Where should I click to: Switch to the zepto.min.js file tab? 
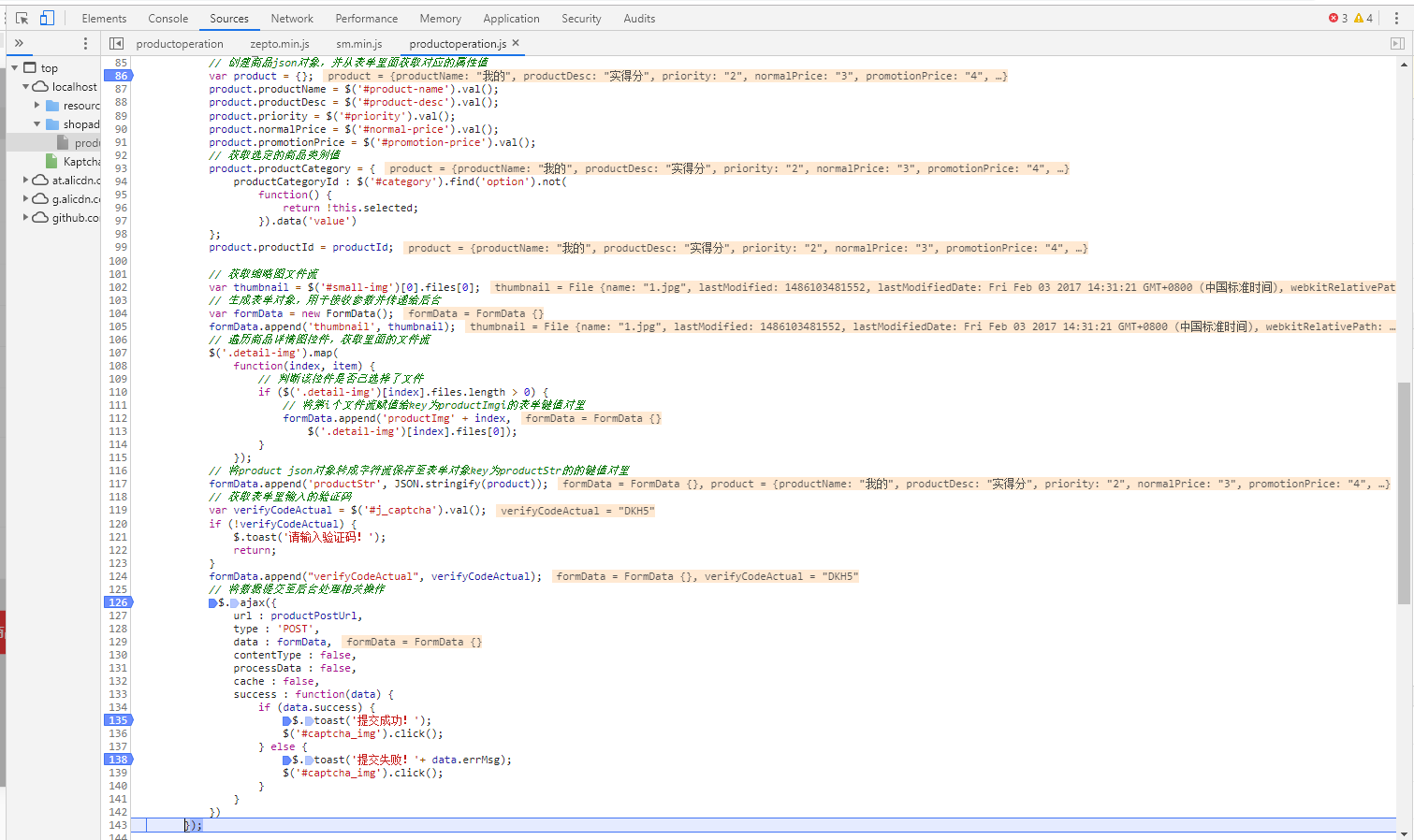click(280, 44)
